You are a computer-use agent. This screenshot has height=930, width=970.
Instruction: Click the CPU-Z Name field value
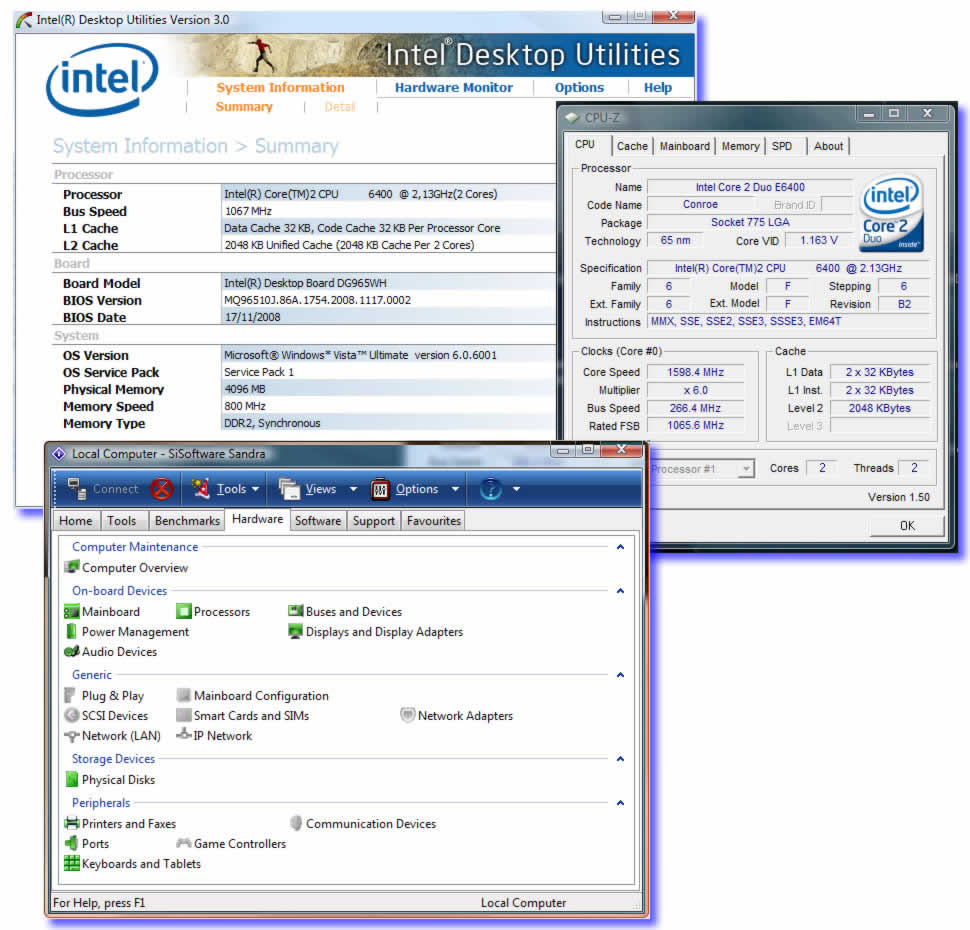point(750,187)
